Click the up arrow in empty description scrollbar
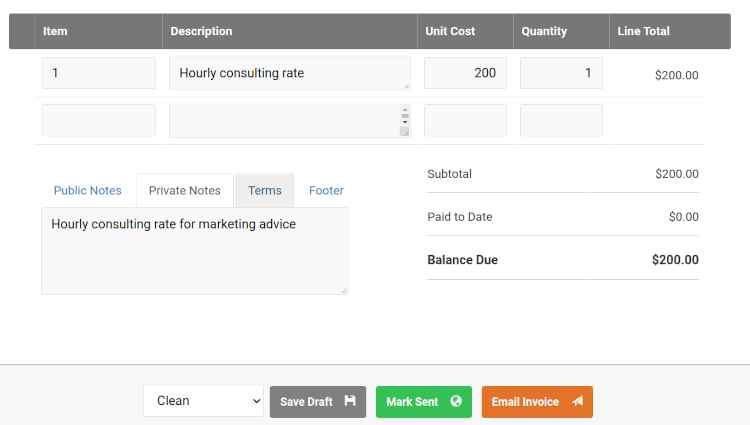This screenshot has width=750, height=425. (405, 110)
